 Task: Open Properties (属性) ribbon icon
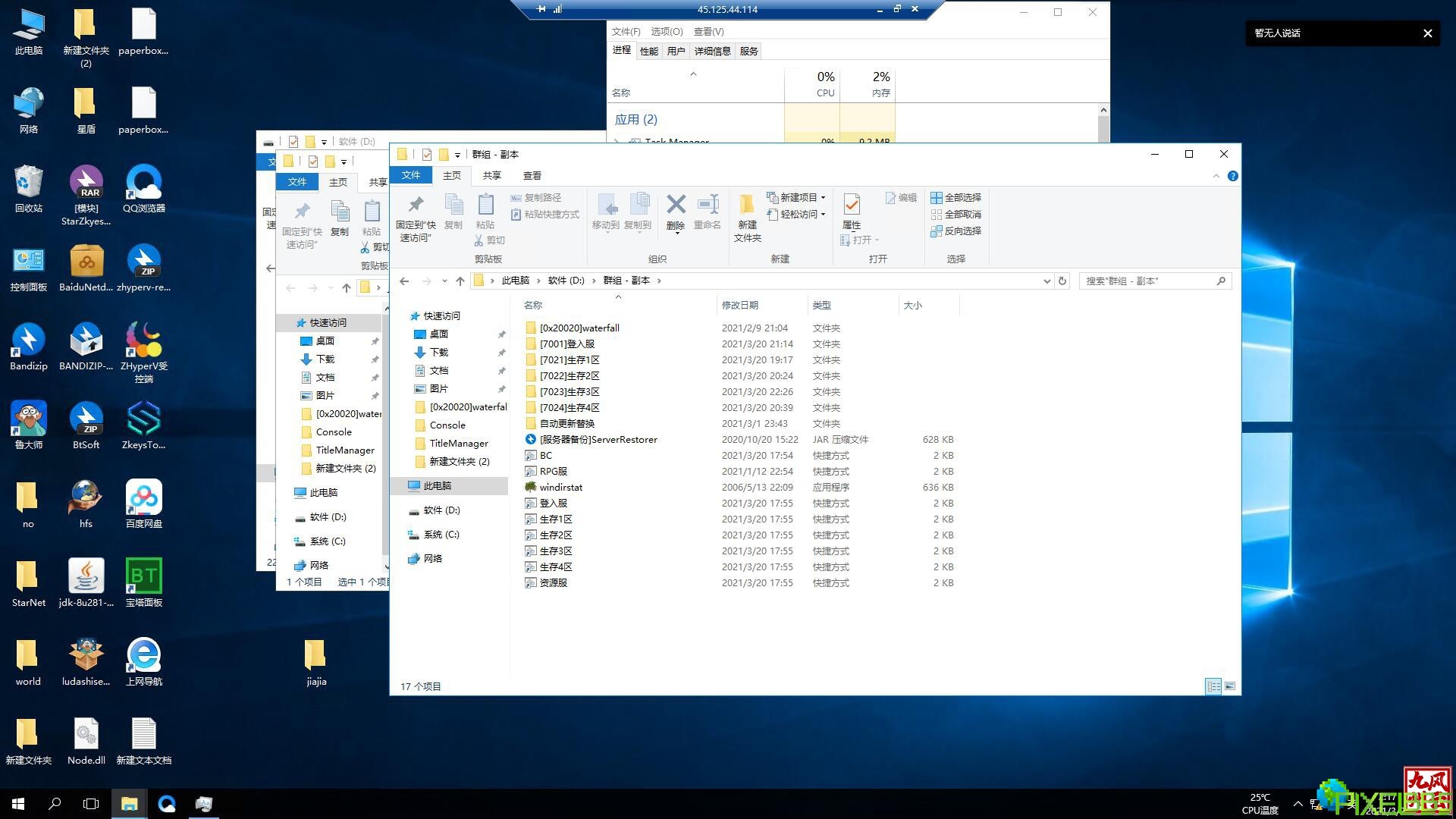(x=852, y=212)
